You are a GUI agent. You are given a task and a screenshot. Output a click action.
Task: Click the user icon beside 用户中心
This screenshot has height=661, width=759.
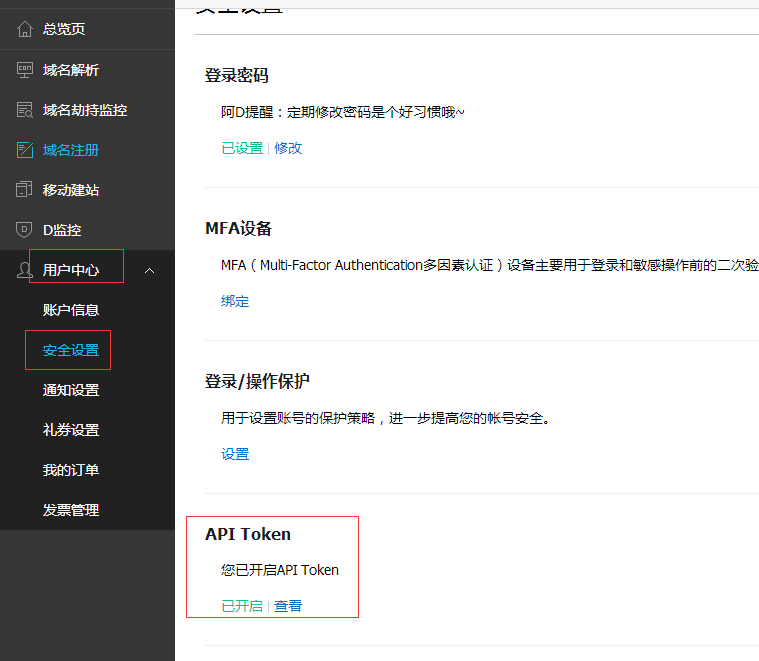(25, 270)
